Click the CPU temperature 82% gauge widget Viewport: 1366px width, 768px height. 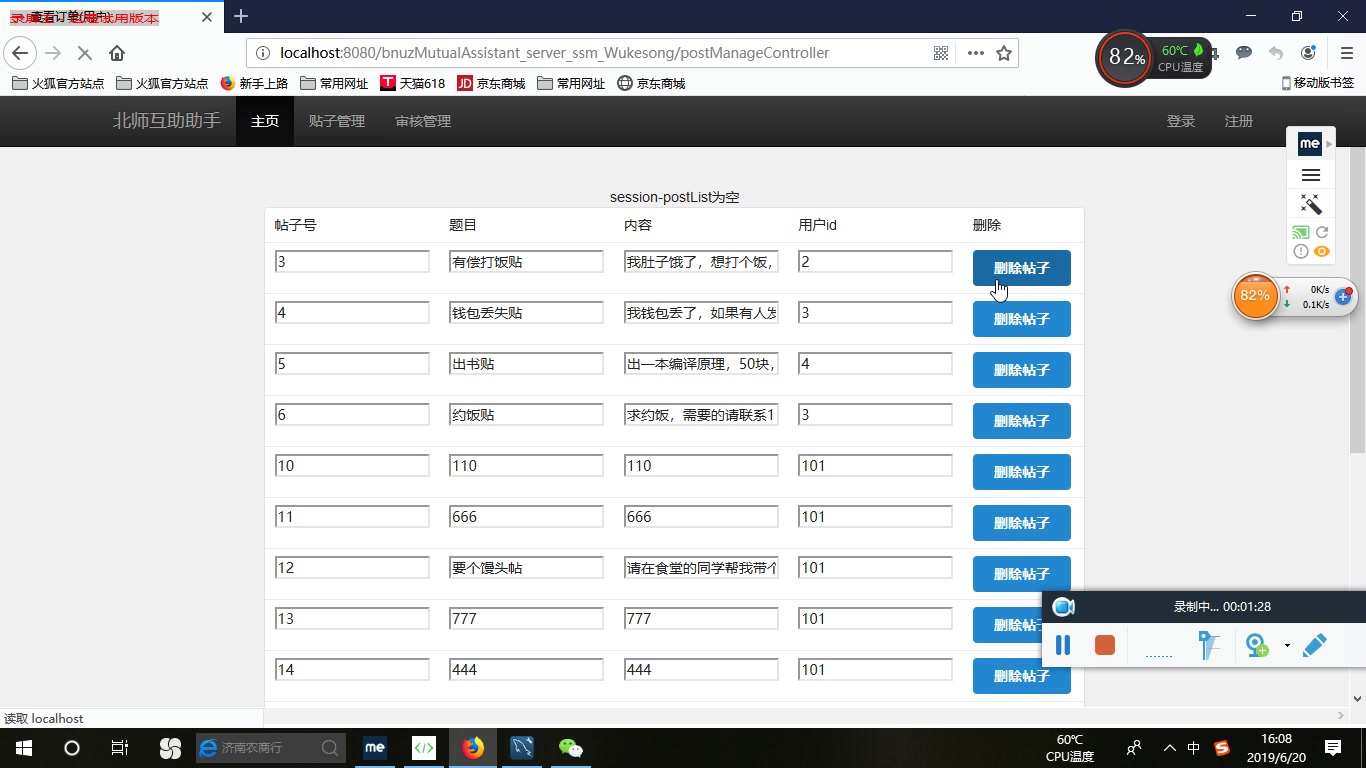(1126, 58)
